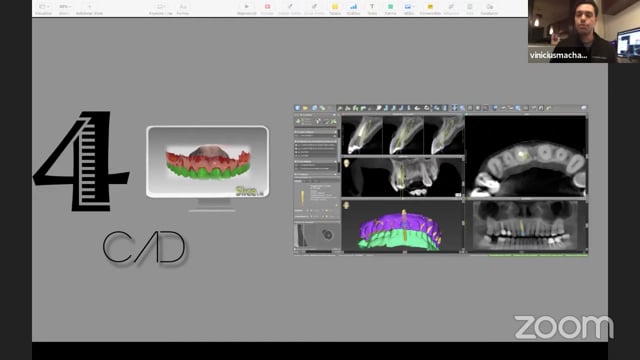Viewport: 640px width, 360px height.
Task: Select the CAD text on the slide
Action: click(x=144, y=247)
